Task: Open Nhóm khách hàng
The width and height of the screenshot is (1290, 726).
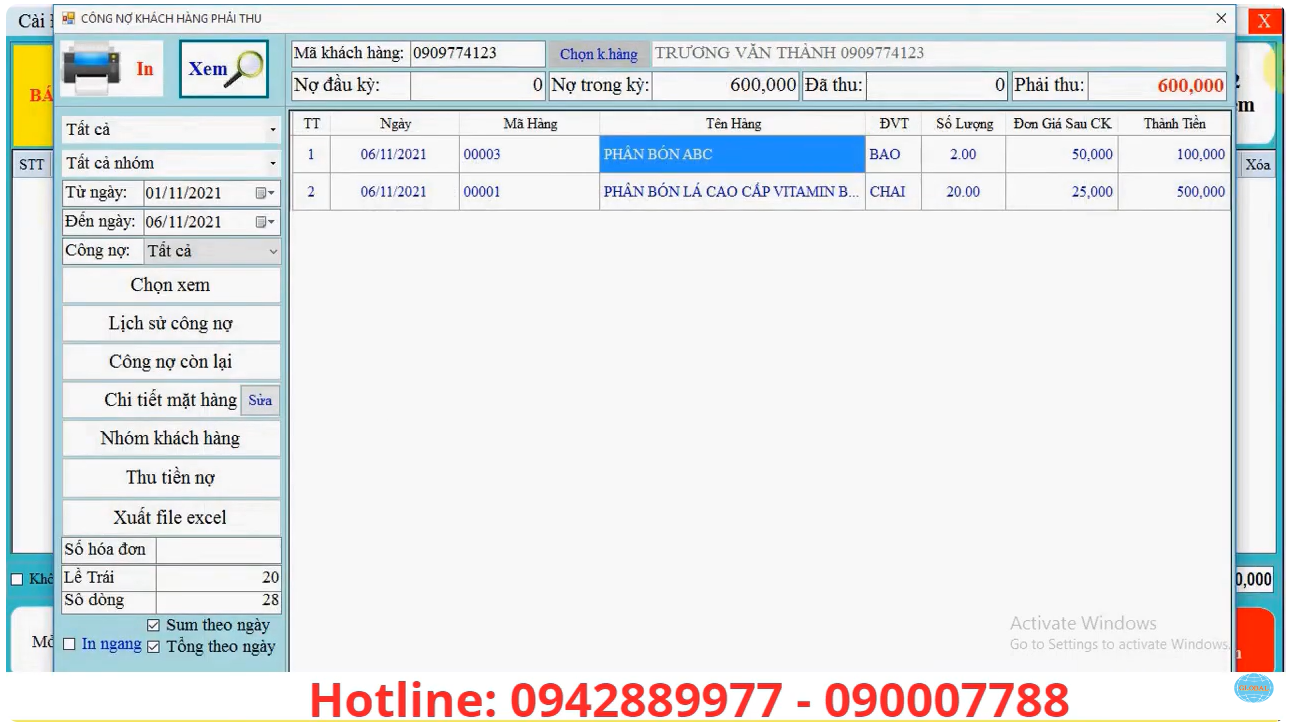Action: (x=171, y=438)
